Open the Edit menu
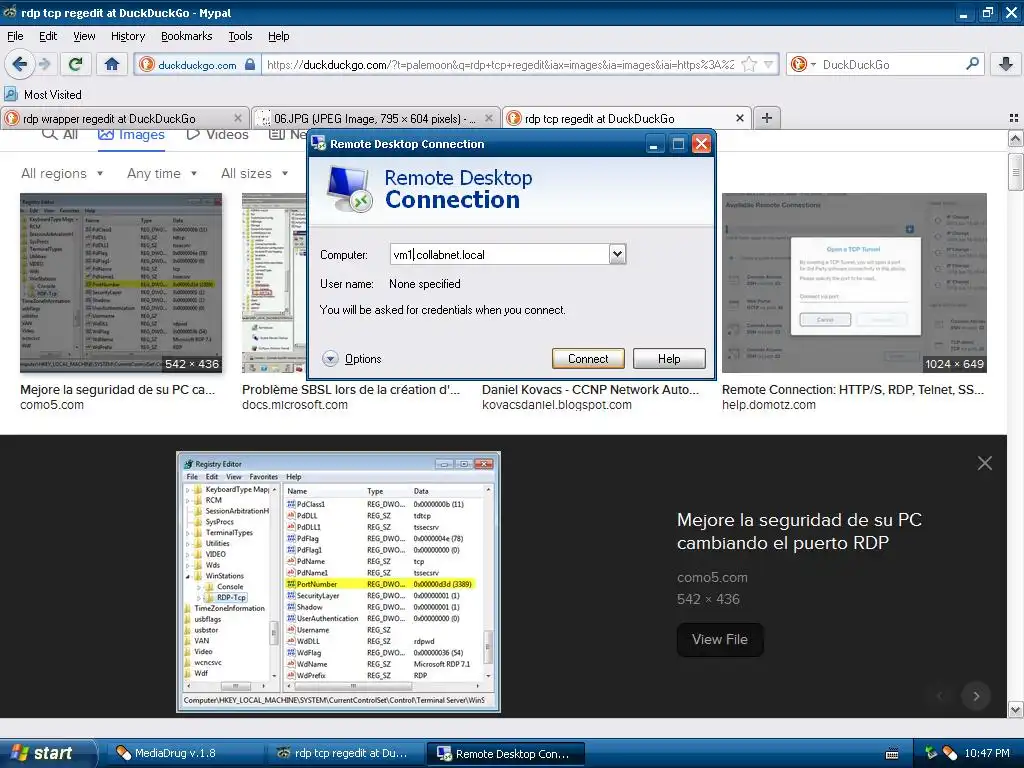The width and height of the screenshot is (1024, 768). (48, 37)
